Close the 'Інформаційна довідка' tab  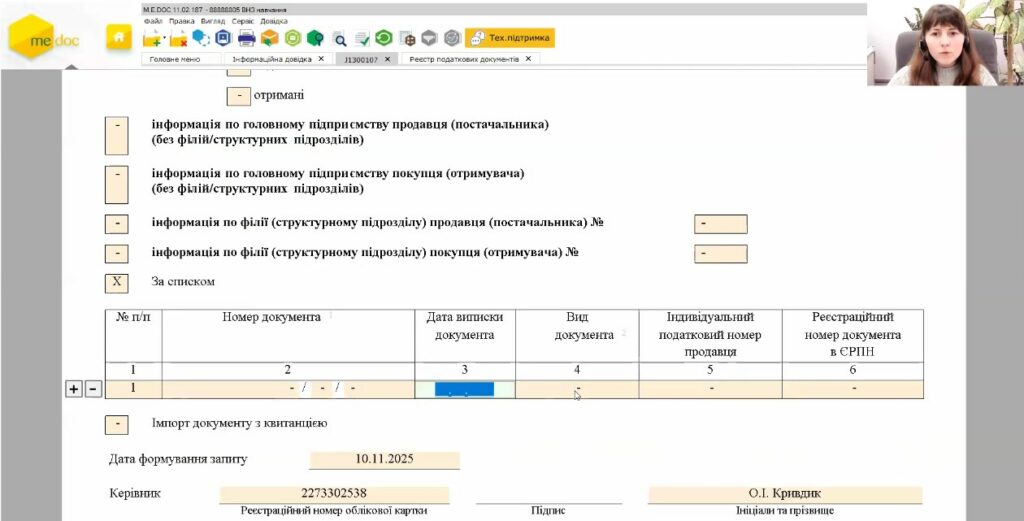pyautogui.click(x=321, y=59)
